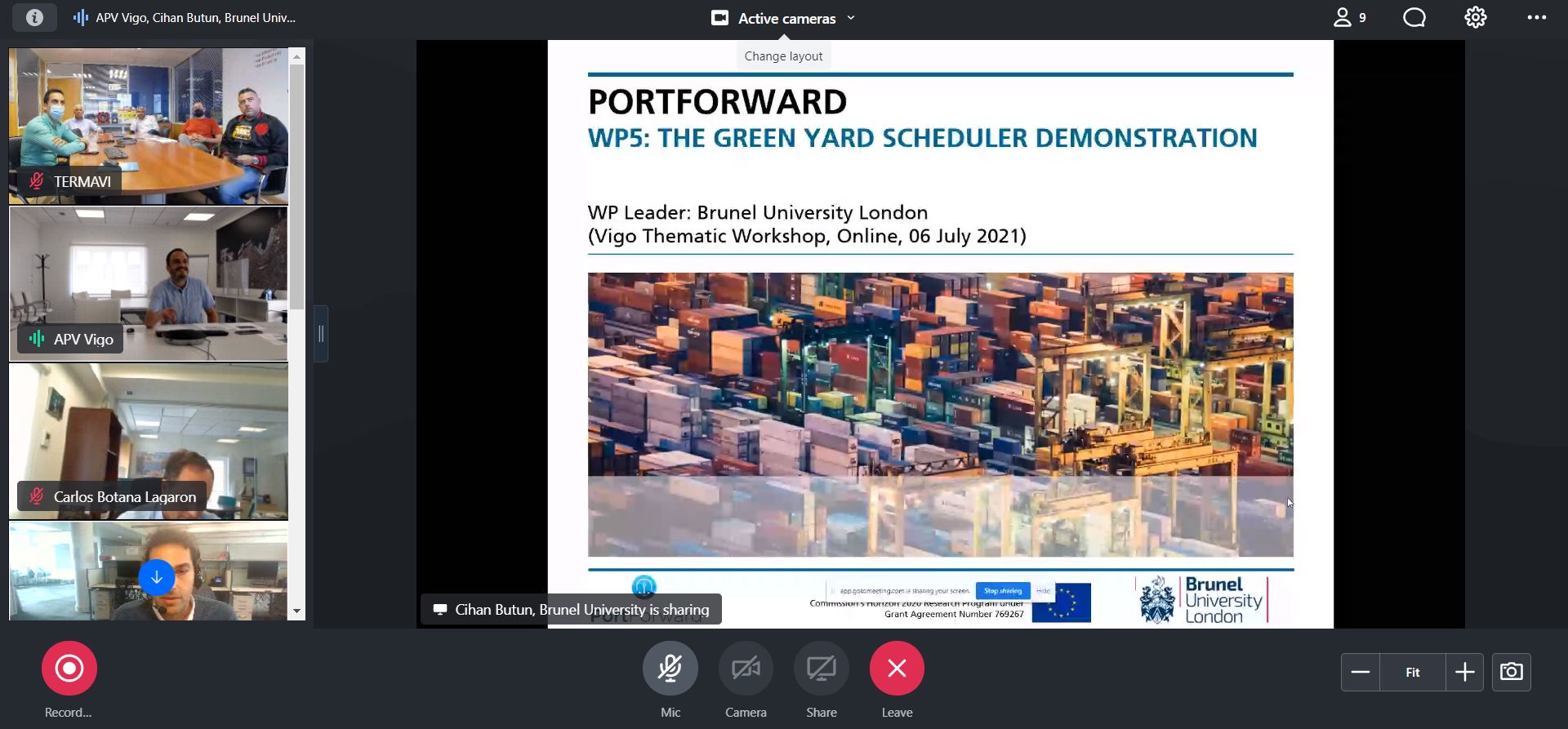Click the WP5 Green Yard Scheduler heading
This screenshot has height=729, width=1568.
point(922,138)
